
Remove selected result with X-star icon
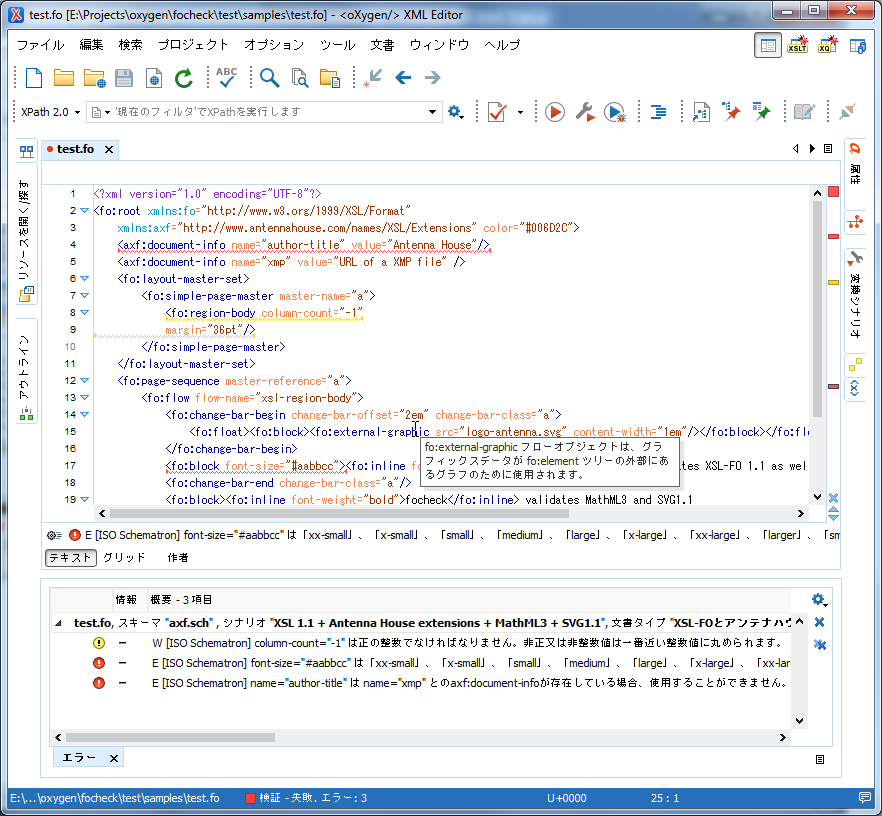[820, 644]
